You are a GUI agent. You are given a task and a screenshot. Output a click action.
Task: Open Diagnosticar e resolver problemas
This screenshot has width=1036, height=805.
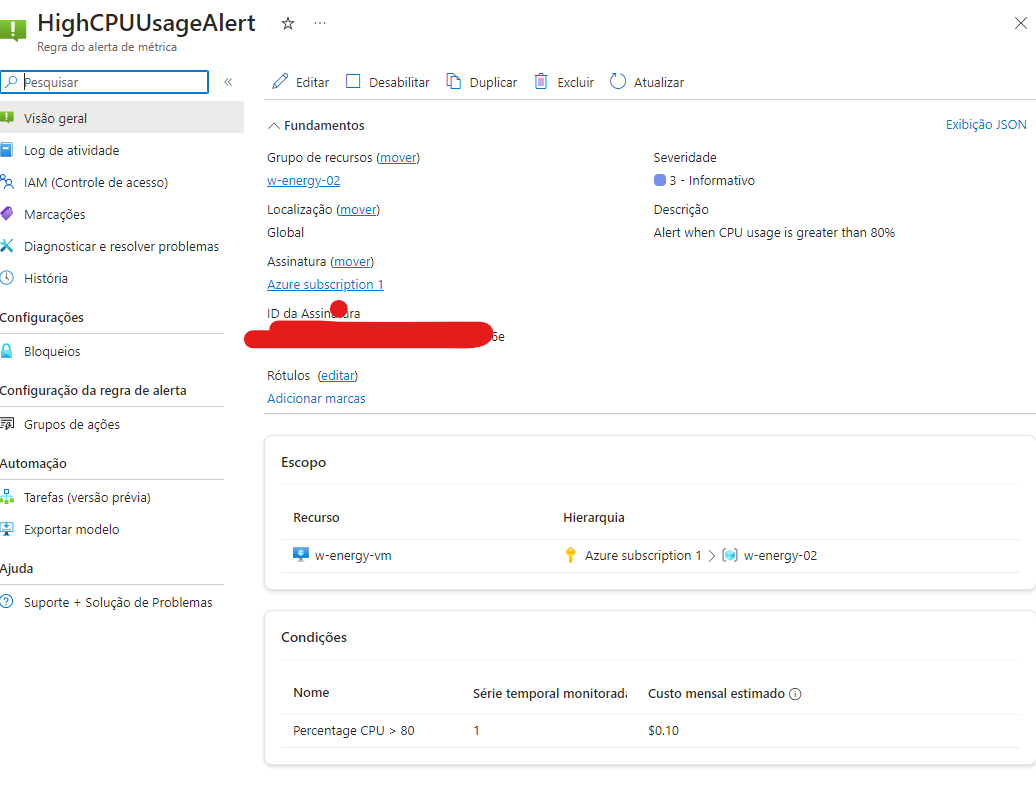point(122,246)
